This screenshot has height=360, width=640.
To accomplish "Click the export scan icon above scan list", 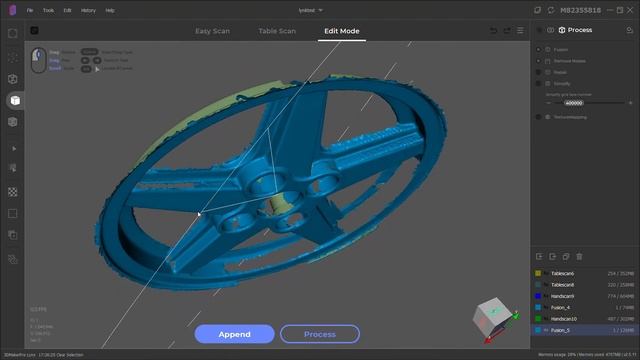I will click(553, 257).
